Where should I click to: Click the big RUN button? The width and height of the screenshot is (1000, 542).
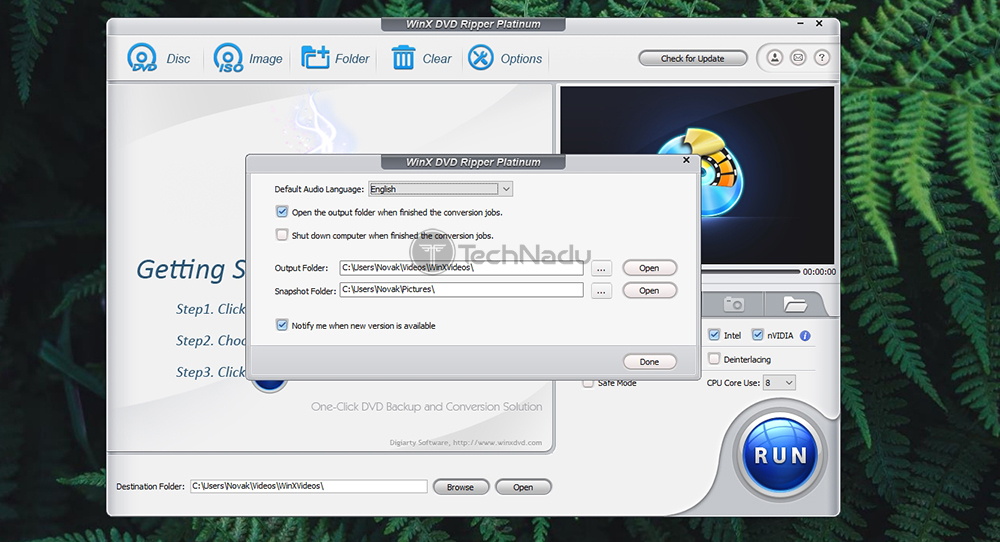coord(780,455)
